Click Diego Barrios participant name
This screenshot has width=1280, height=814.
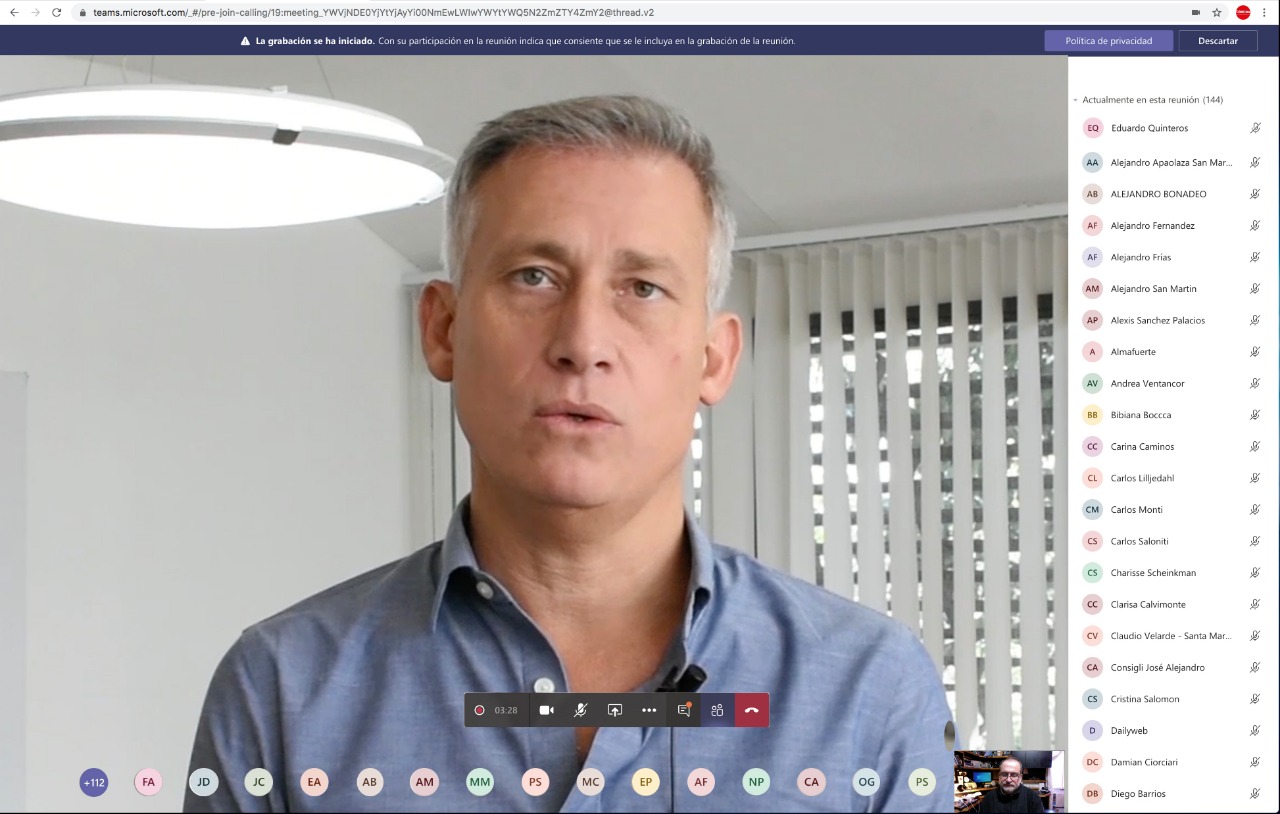[1139, 794]
